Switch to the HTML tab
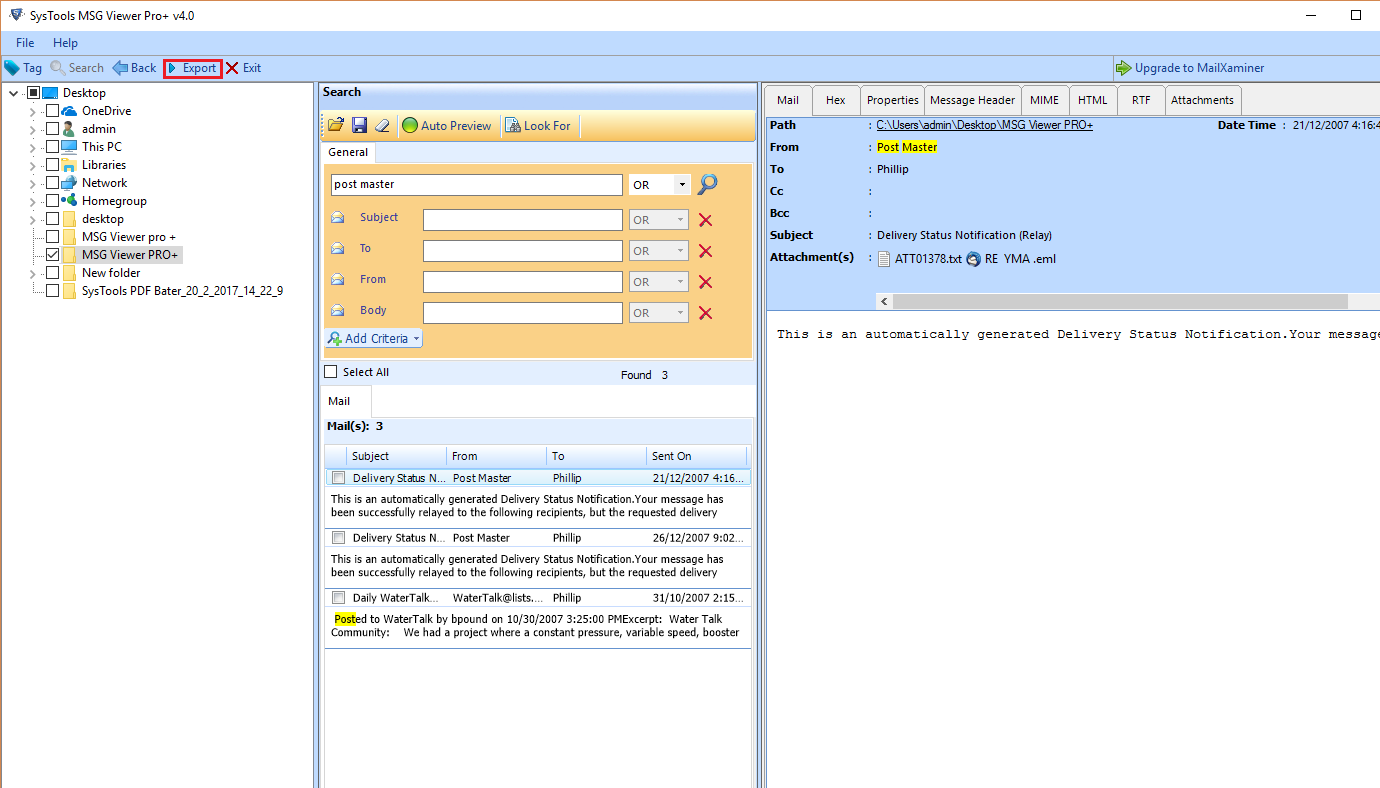 pos(1092,100)
